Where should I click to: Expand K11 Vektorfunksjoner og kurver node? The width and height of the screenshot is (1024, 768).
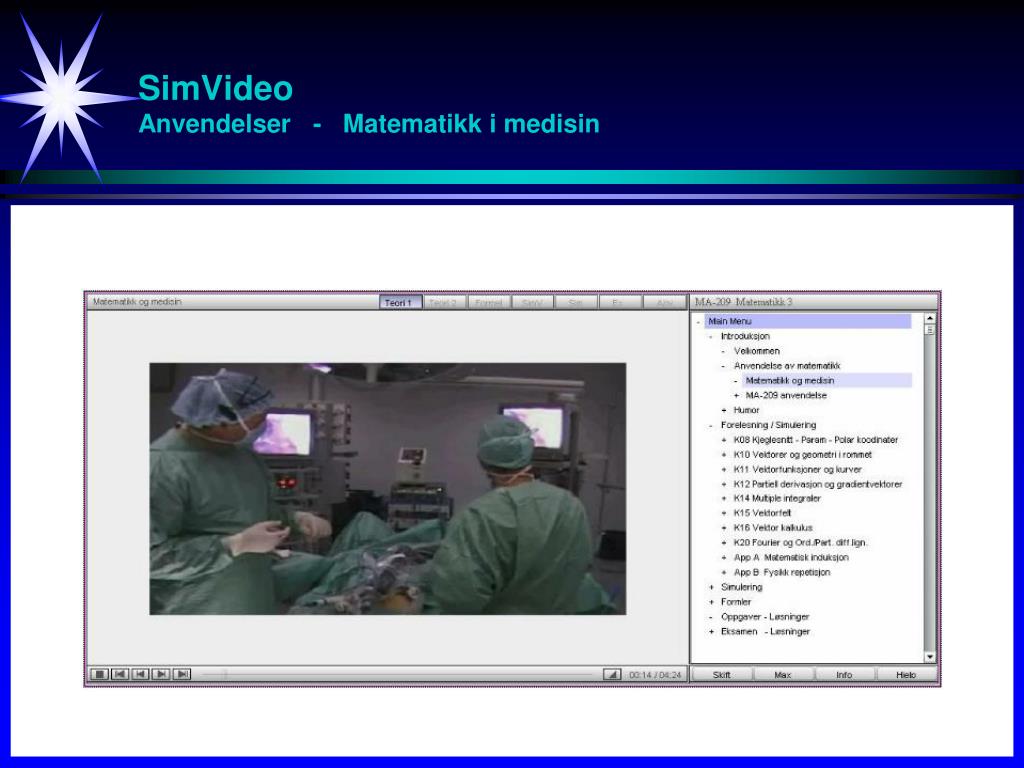point(724,470)
